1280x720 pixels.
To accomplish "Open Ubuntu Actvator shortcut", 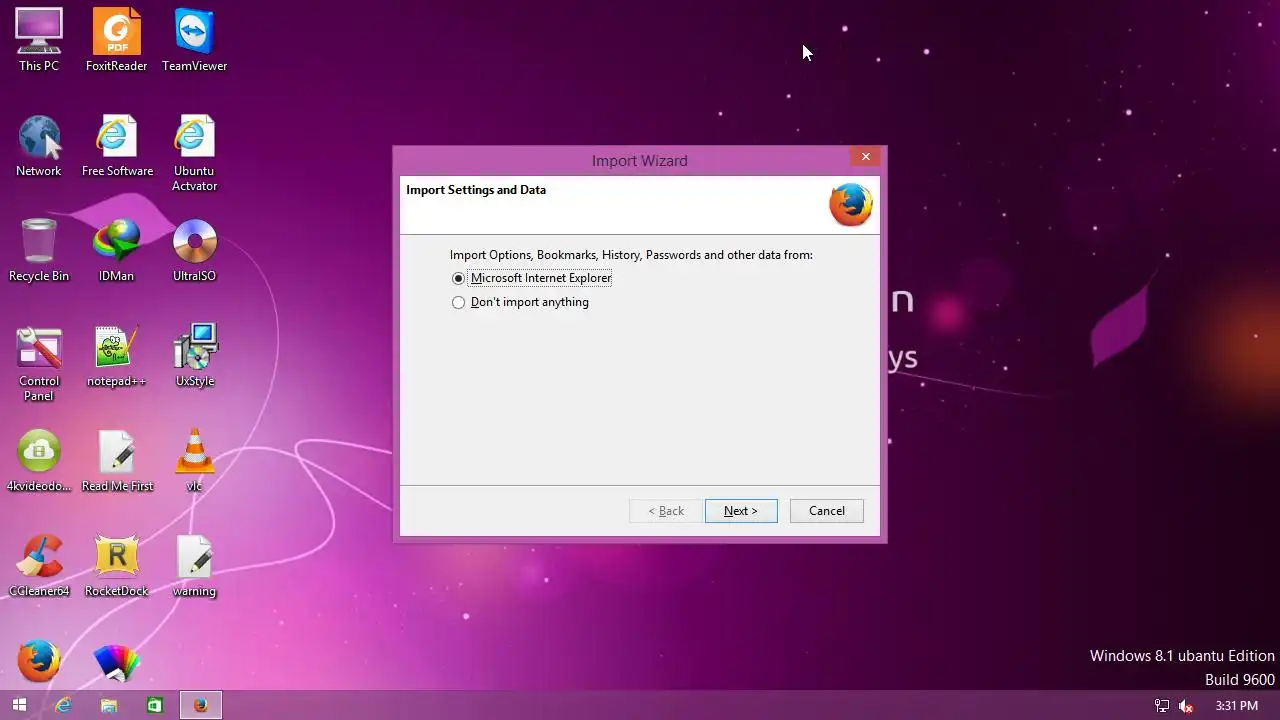I will [x=194, y=153].
